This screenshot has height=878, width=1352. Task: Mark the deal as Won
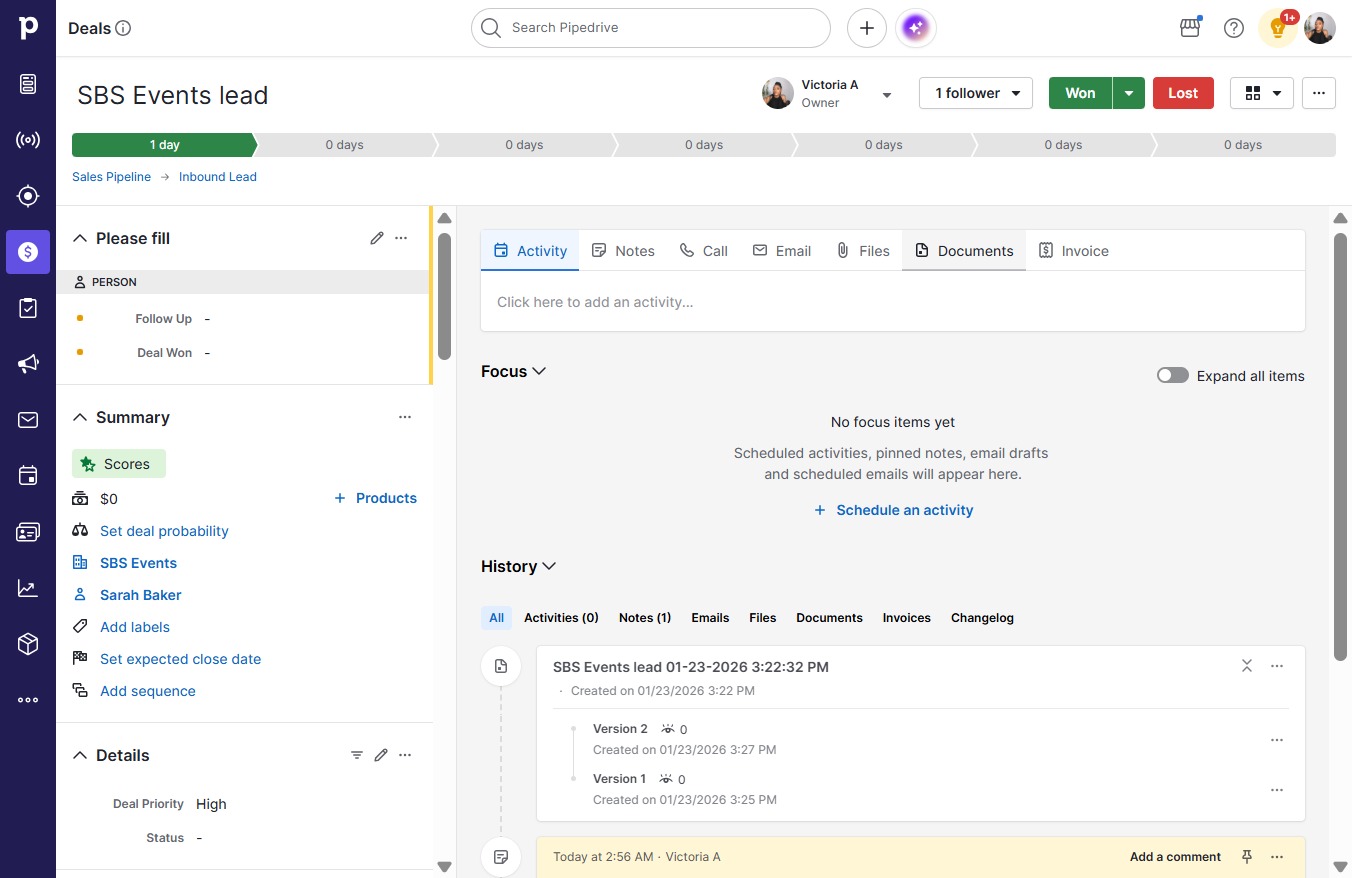click(1080, 93)
